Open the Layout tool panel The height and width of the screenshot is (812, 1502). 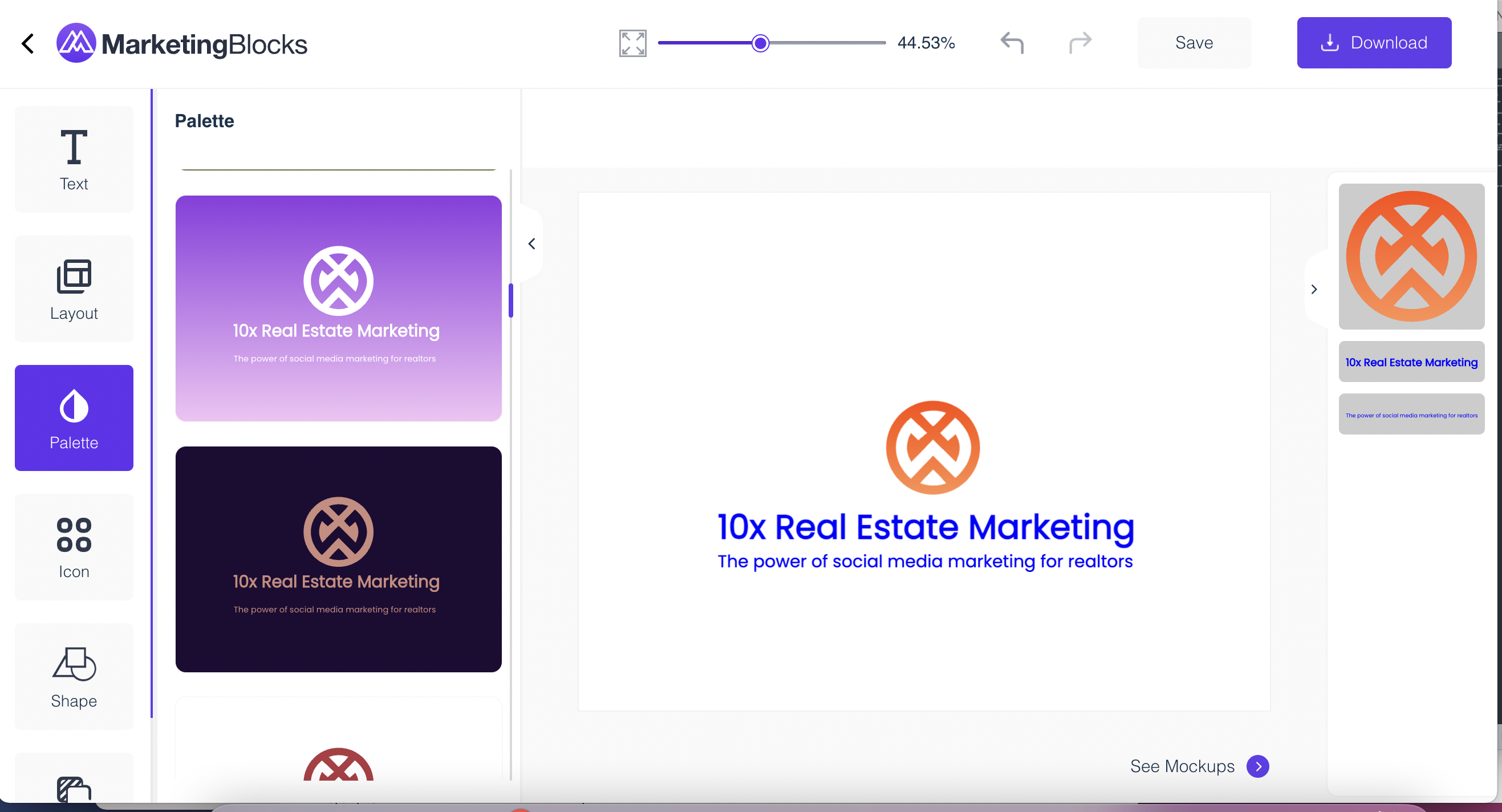(x=74, y=289)
